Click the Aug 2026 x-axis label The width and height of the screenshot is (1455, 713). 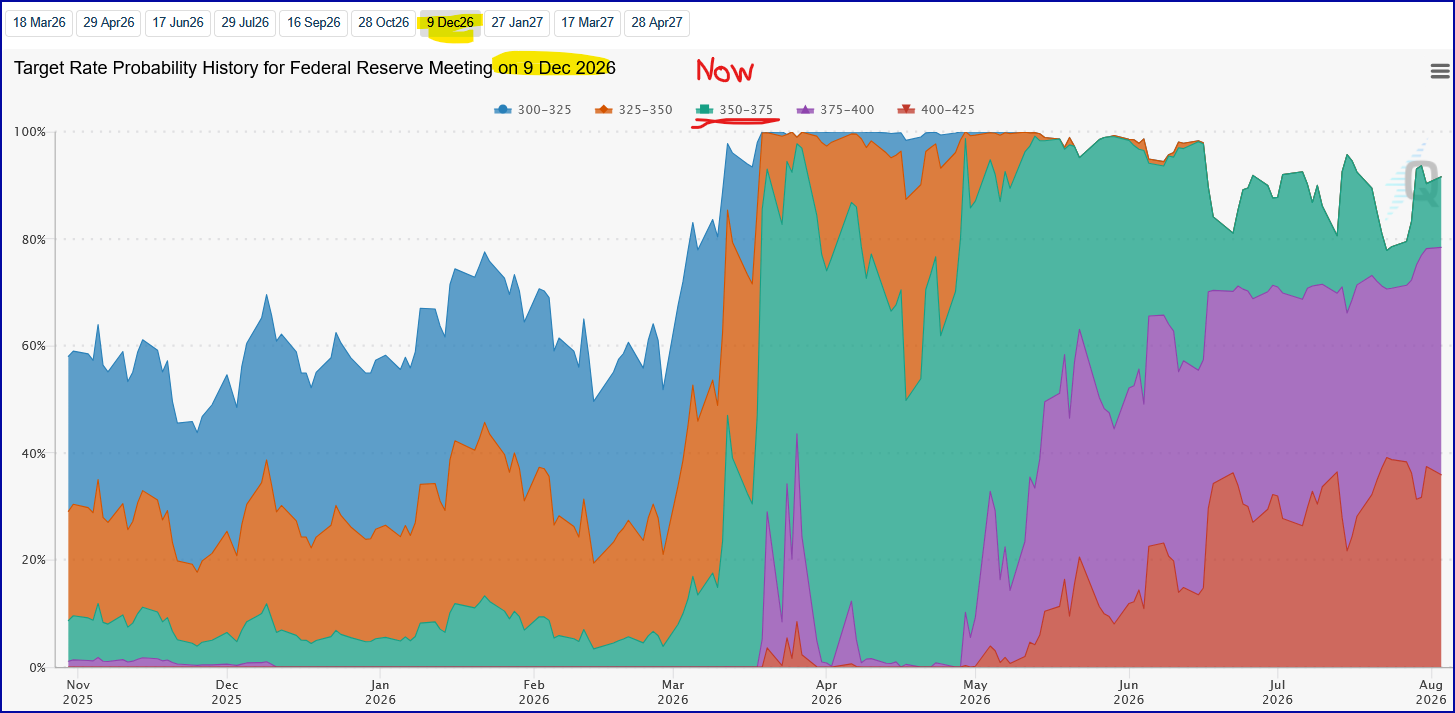pos(1430,692)
